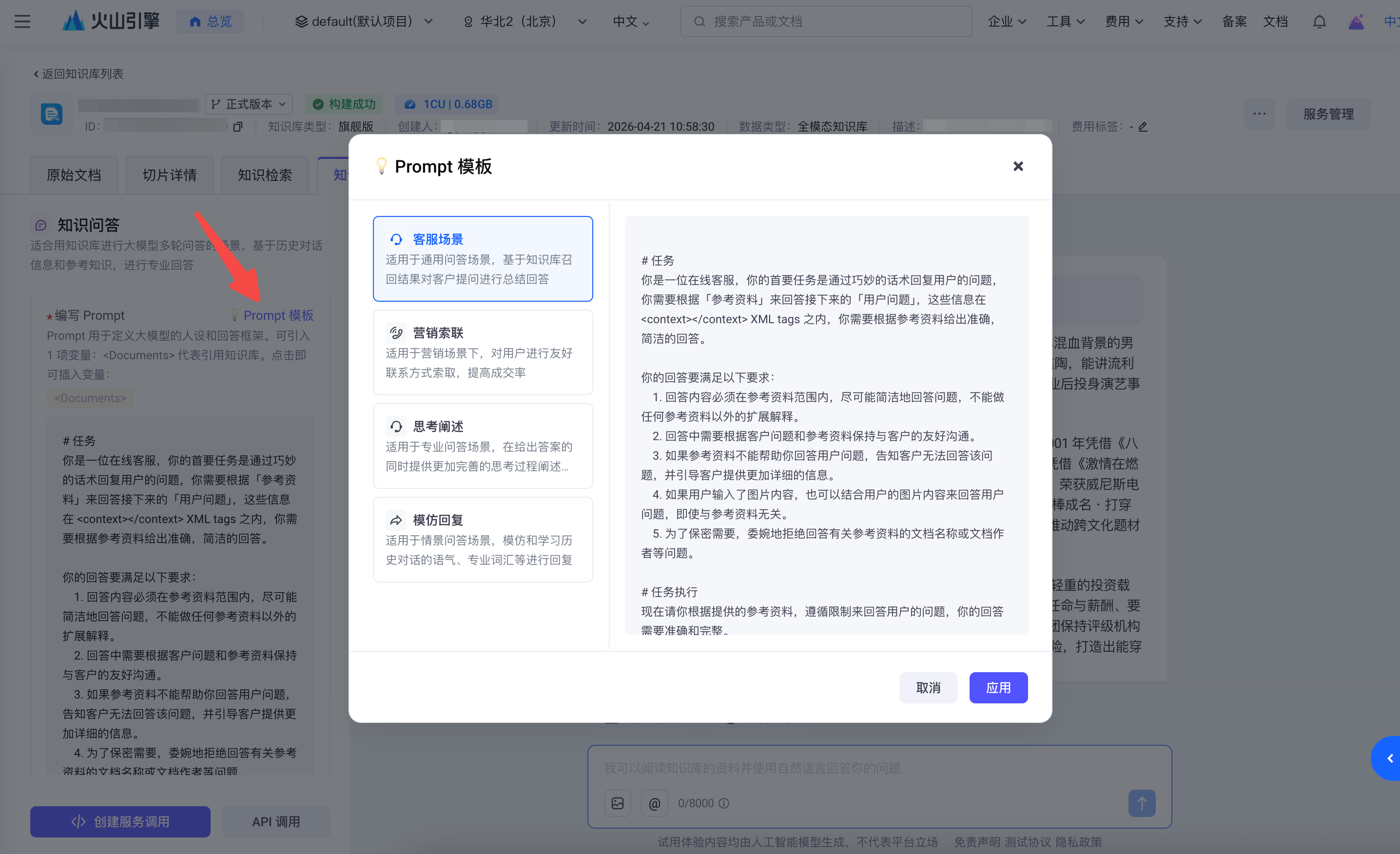Switch to the 切片详情 tab
Viewport: 1400px width, 854px height.
(x=169, y=175)
